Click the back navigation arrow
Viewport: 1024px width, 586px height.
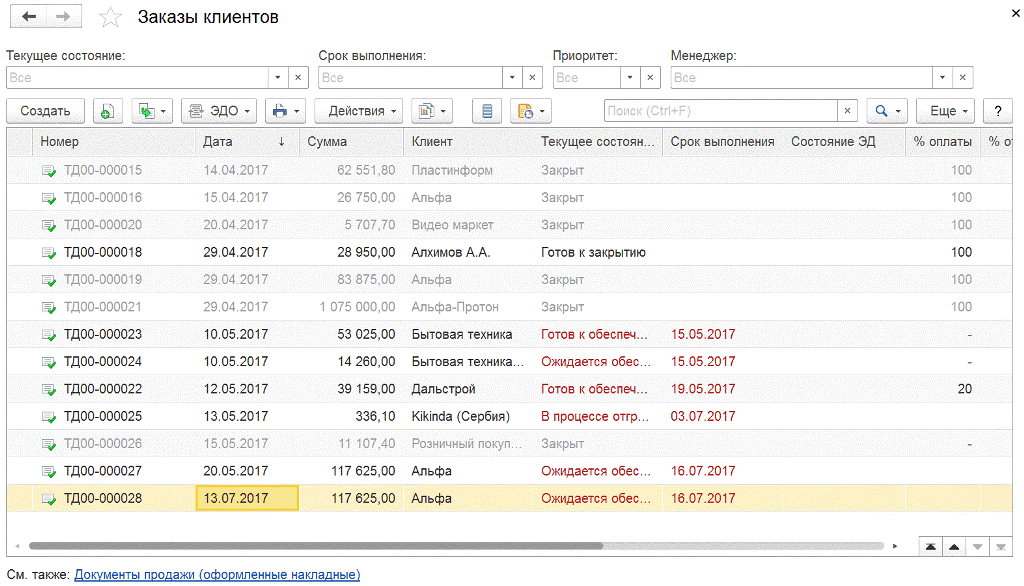[x=29, y=17]
